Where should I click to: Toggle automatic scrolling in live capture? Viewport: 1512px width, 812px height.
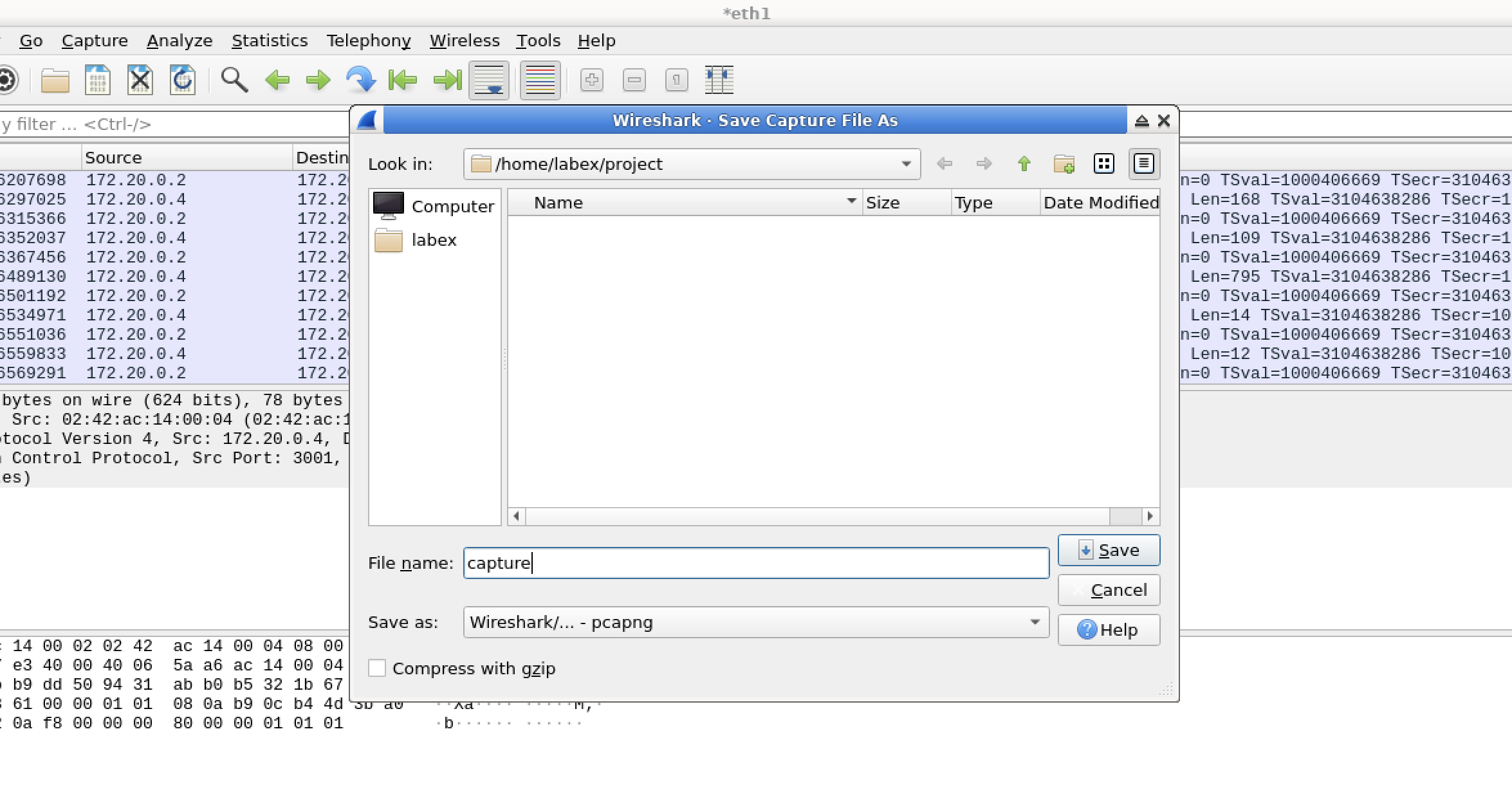pyautogui.click(x=489, y=80)
